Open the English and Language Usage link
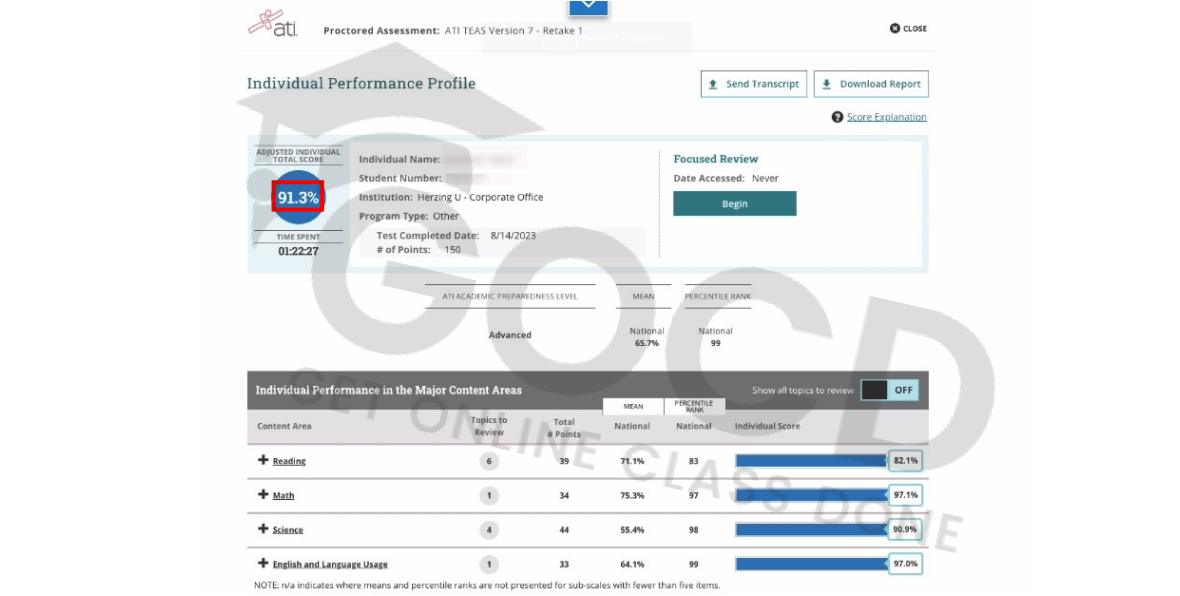 click(330, 565)
